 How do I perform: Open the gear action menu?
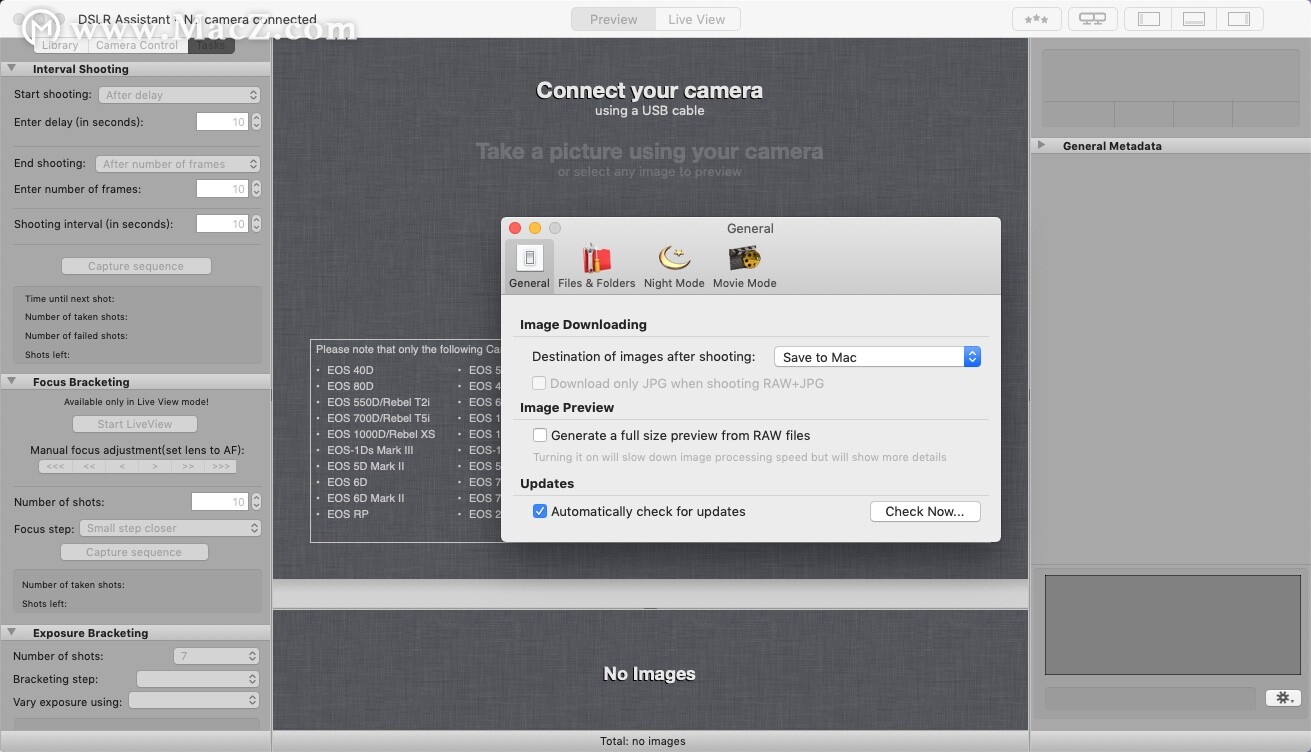point(1283,698)
